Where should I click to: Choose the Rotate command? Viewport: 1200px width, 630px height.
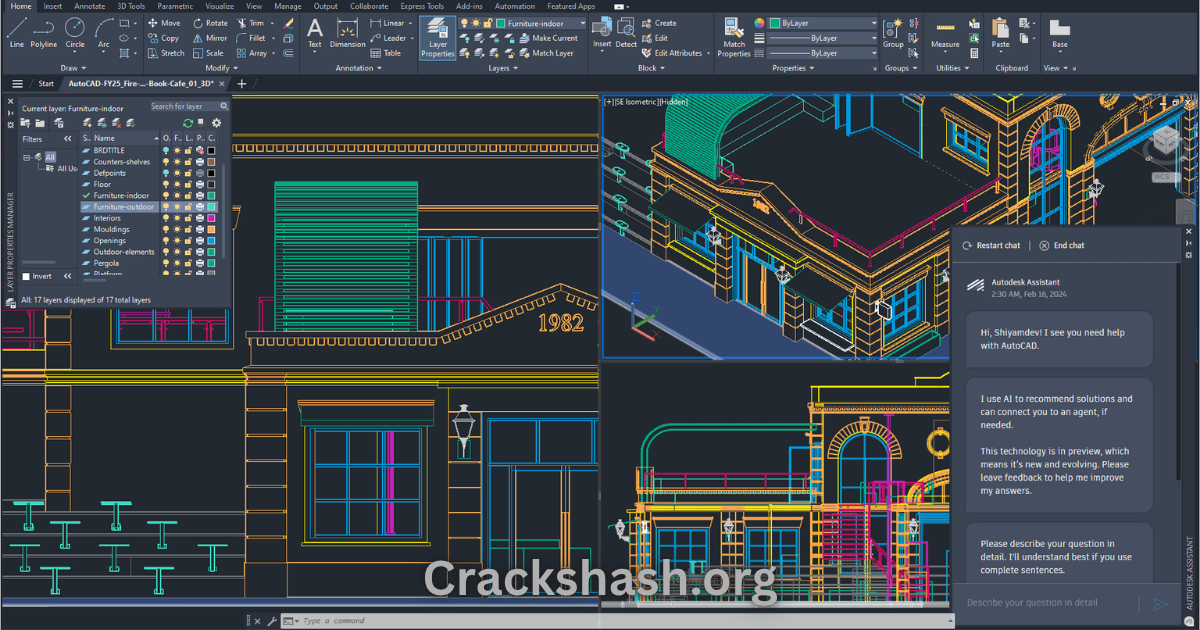pos(210,23)
